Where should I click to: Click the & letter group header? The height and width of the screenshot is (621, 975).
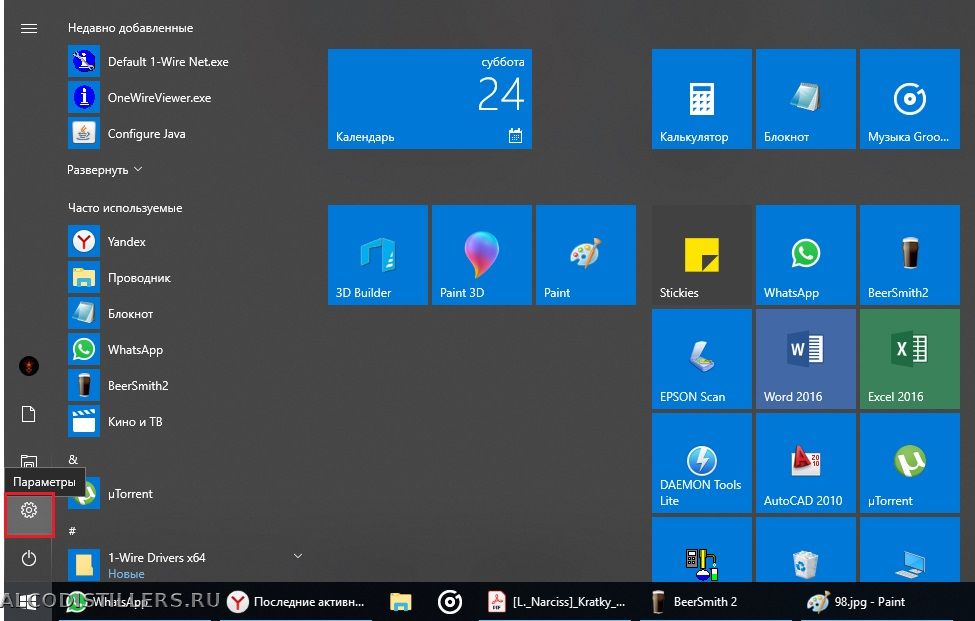(x=73, y=459)
